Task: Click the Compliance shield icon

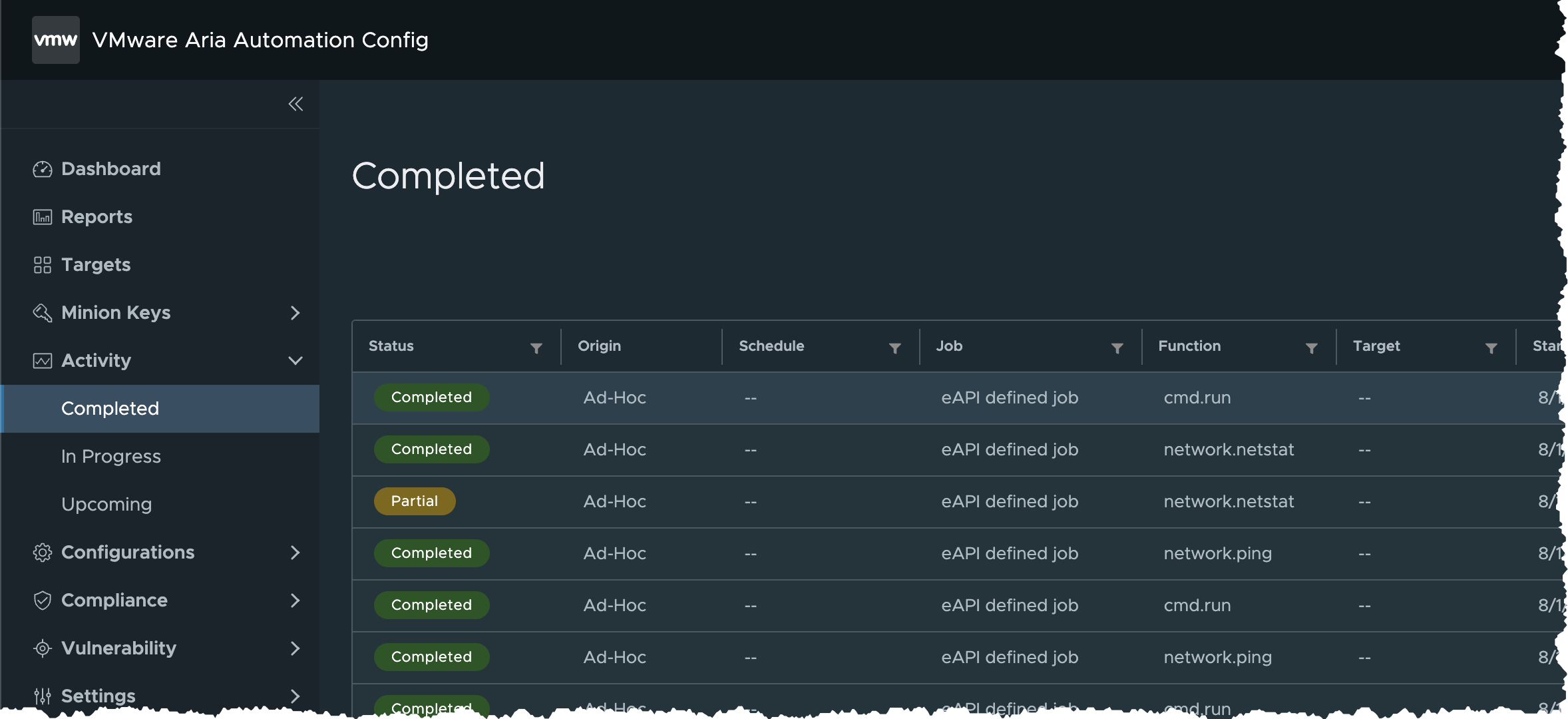Action: pos(43,600)
